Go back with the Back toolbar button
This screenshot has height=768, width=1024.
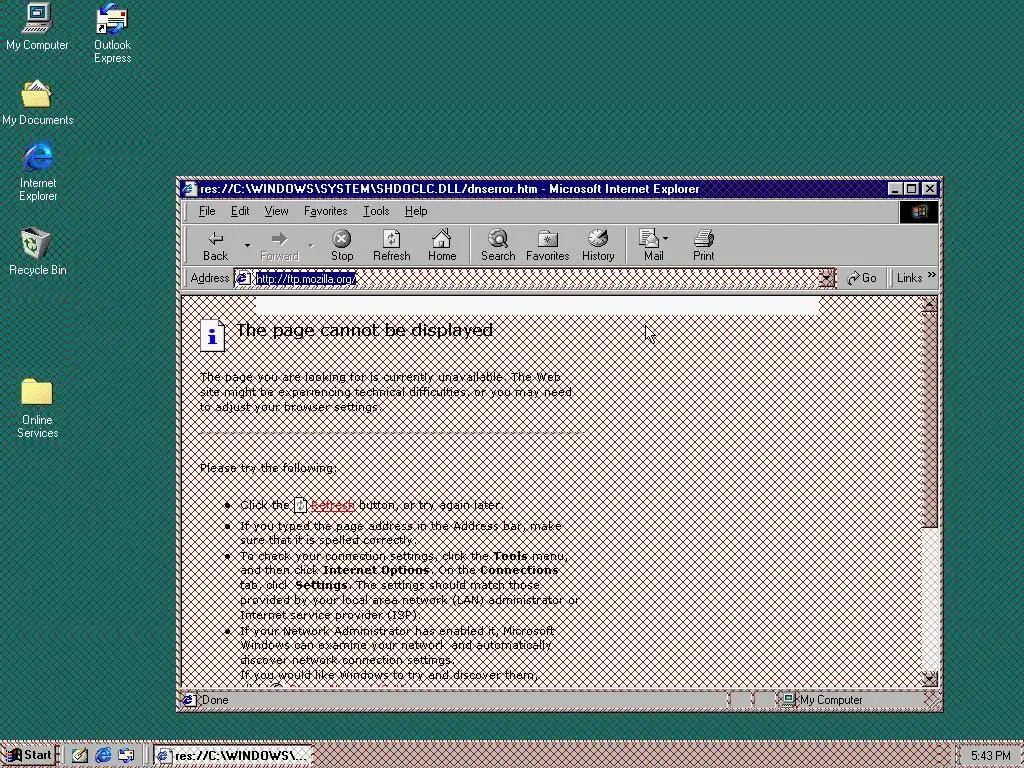tap(216, 246)
